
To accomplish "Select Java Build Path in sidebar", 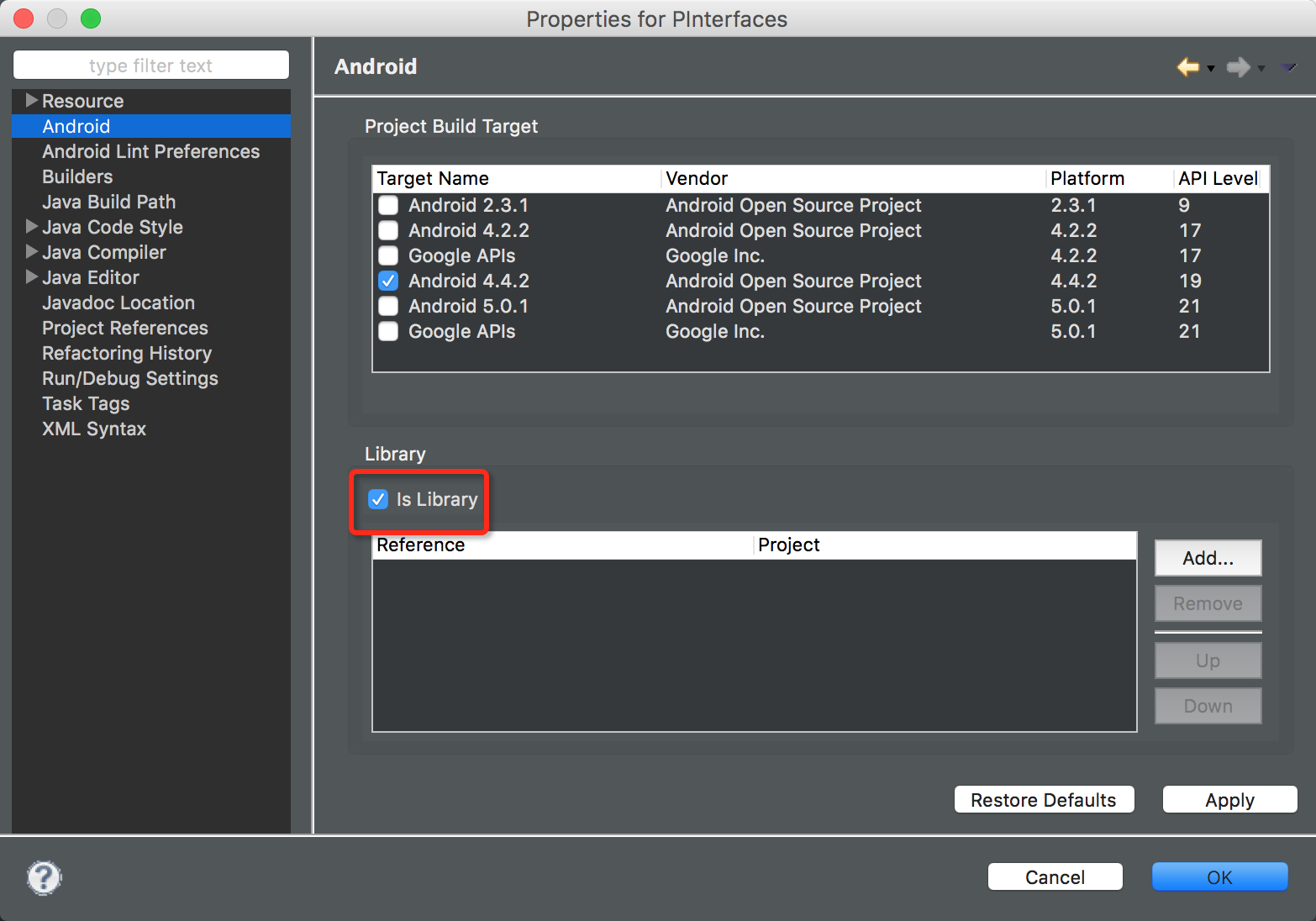I will tap(109, 202).
